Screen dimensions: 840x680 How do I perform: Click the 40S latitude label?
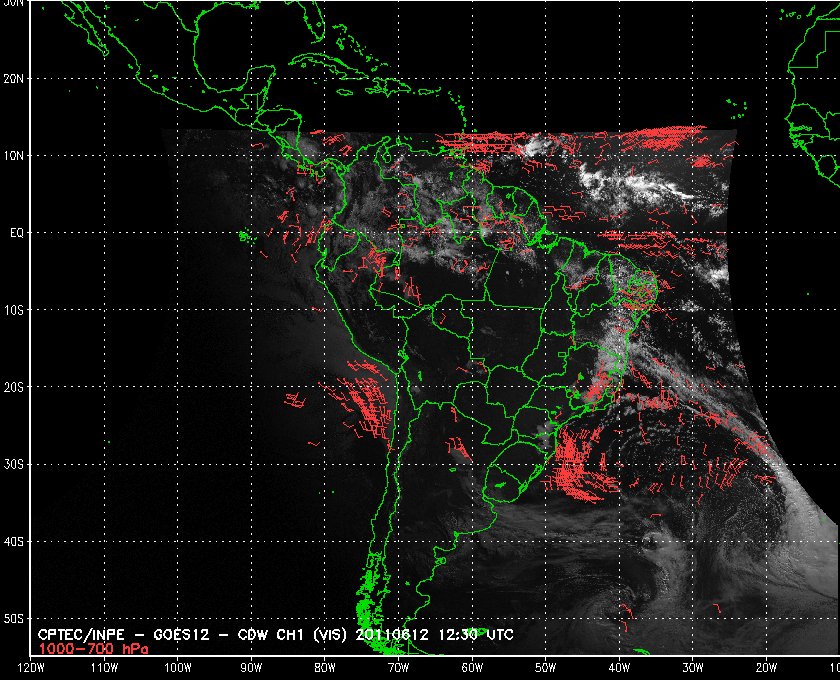(x=13, y=541)
